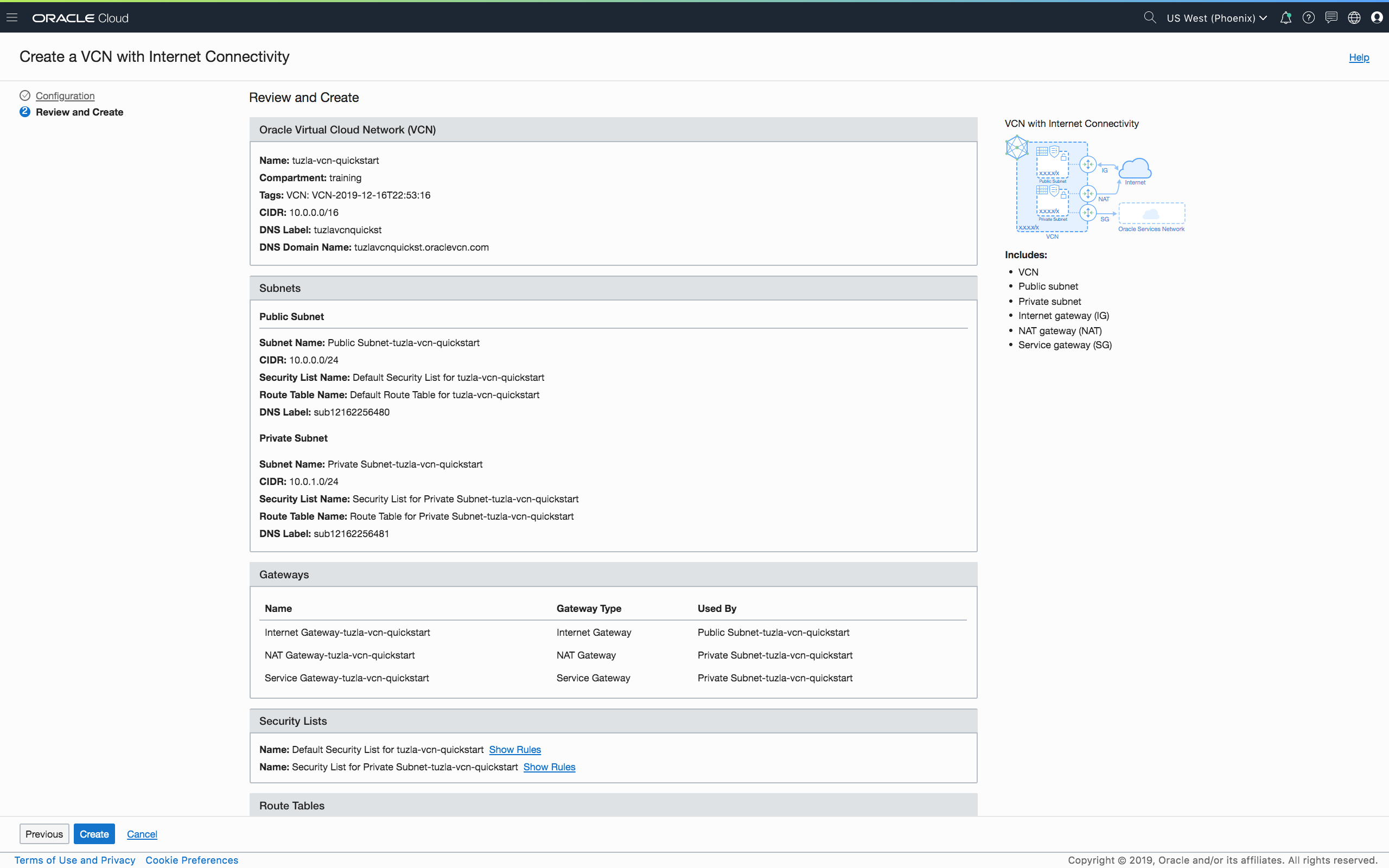1389x868 pixels.
Task: Click the Previous button
Action: pos(44,834)
